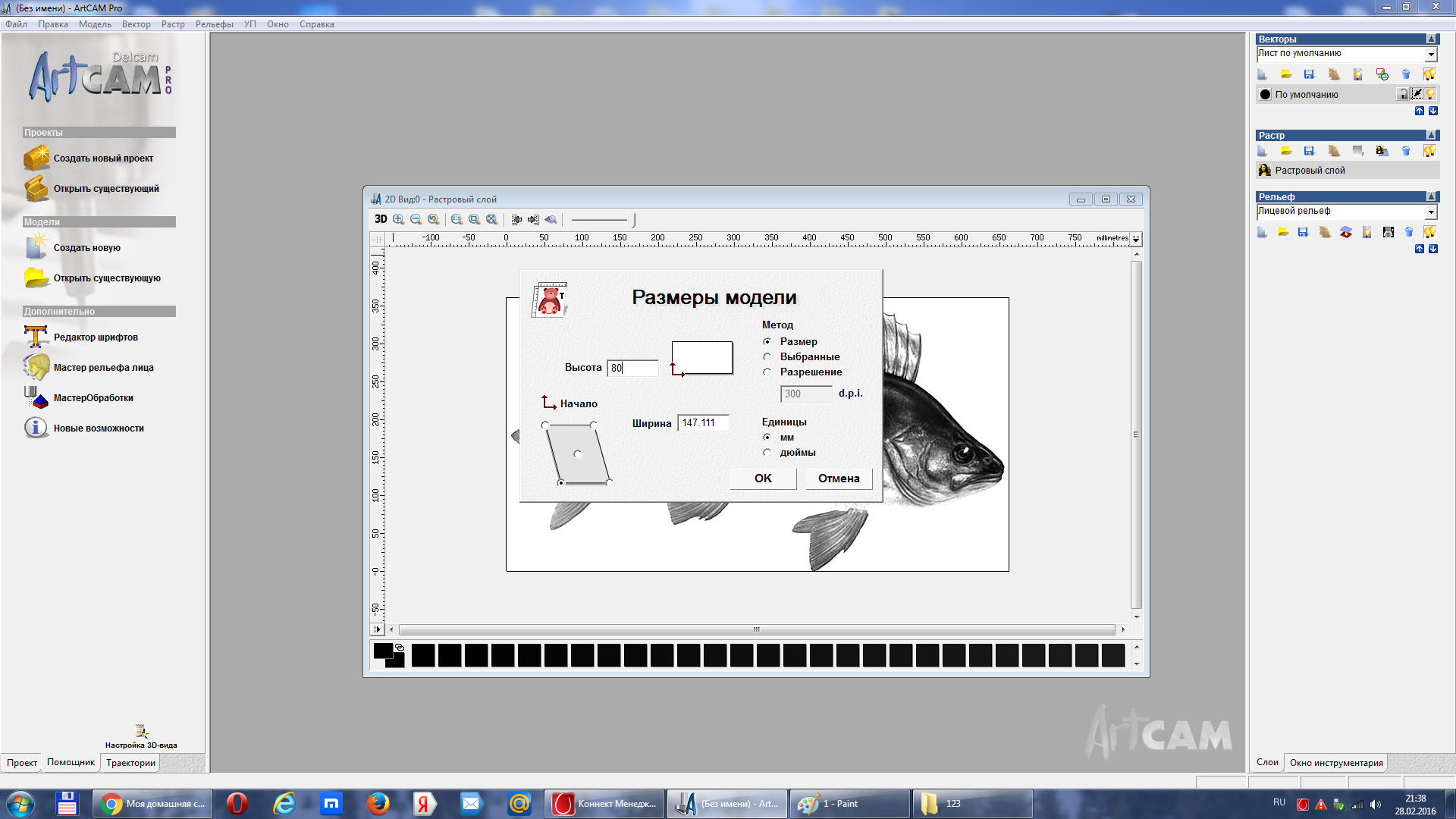Switch to 3D view button
1456x819 pixels.
point(381,219)
